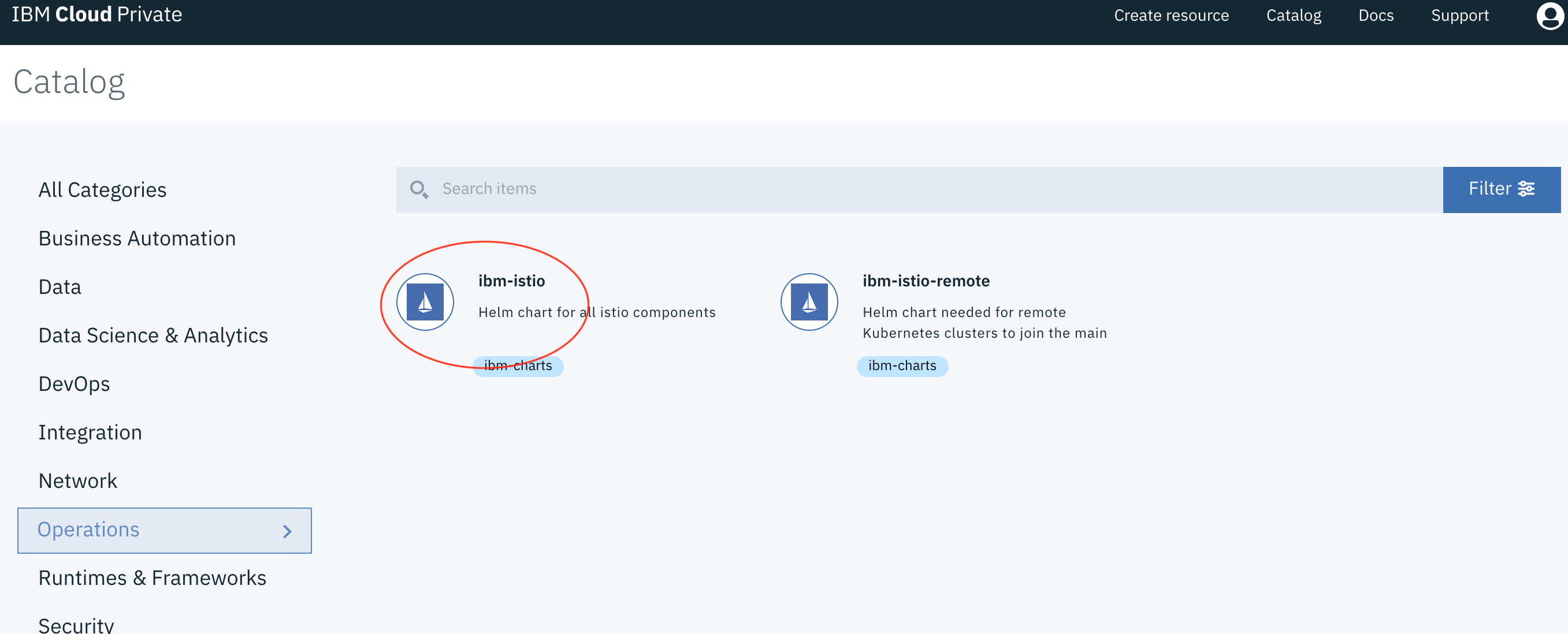
Task: Click the ibm-istio-remote sailboat chart icon
Action: pyautogui.click(x=809, y=302)
